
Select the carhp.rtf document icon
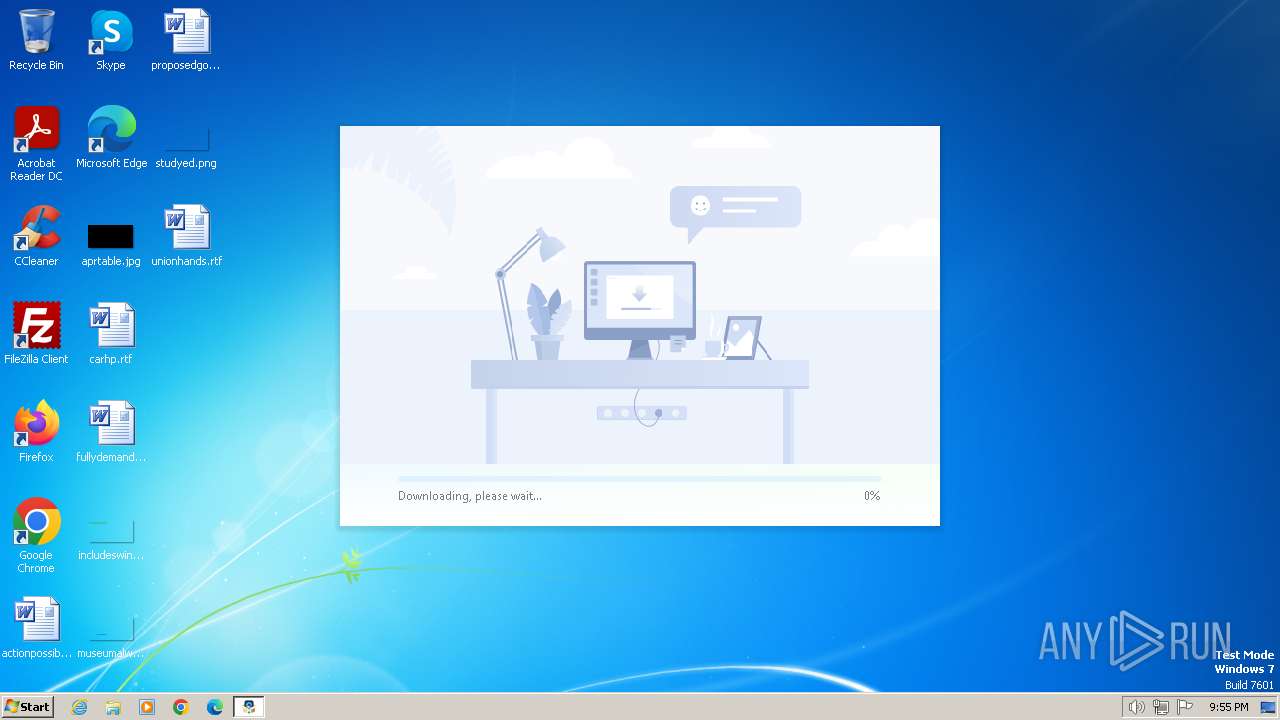(x=111, y=334)
